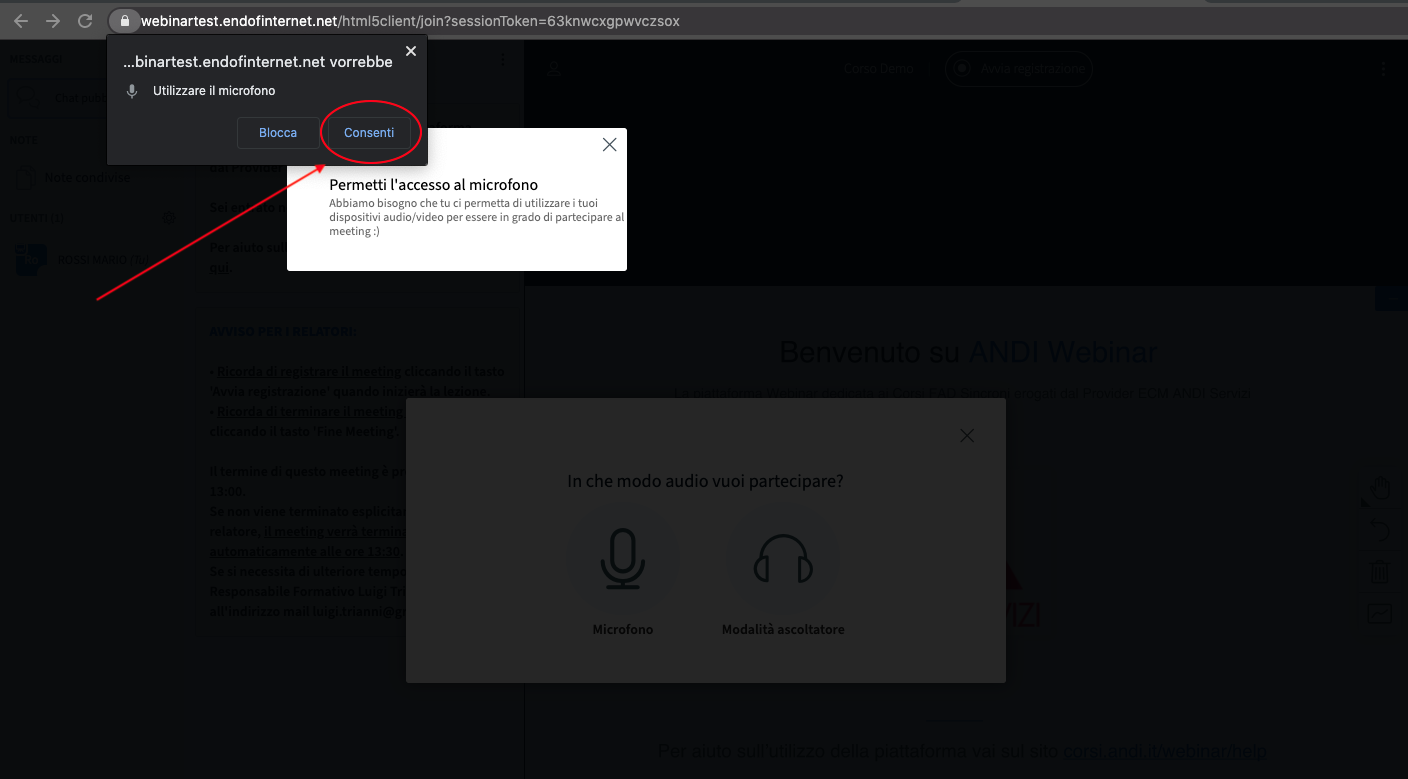Click the 'UTENTI (1)' section label
The height and width of the screenshot is (779, 1408).
[x=38, y=218]
